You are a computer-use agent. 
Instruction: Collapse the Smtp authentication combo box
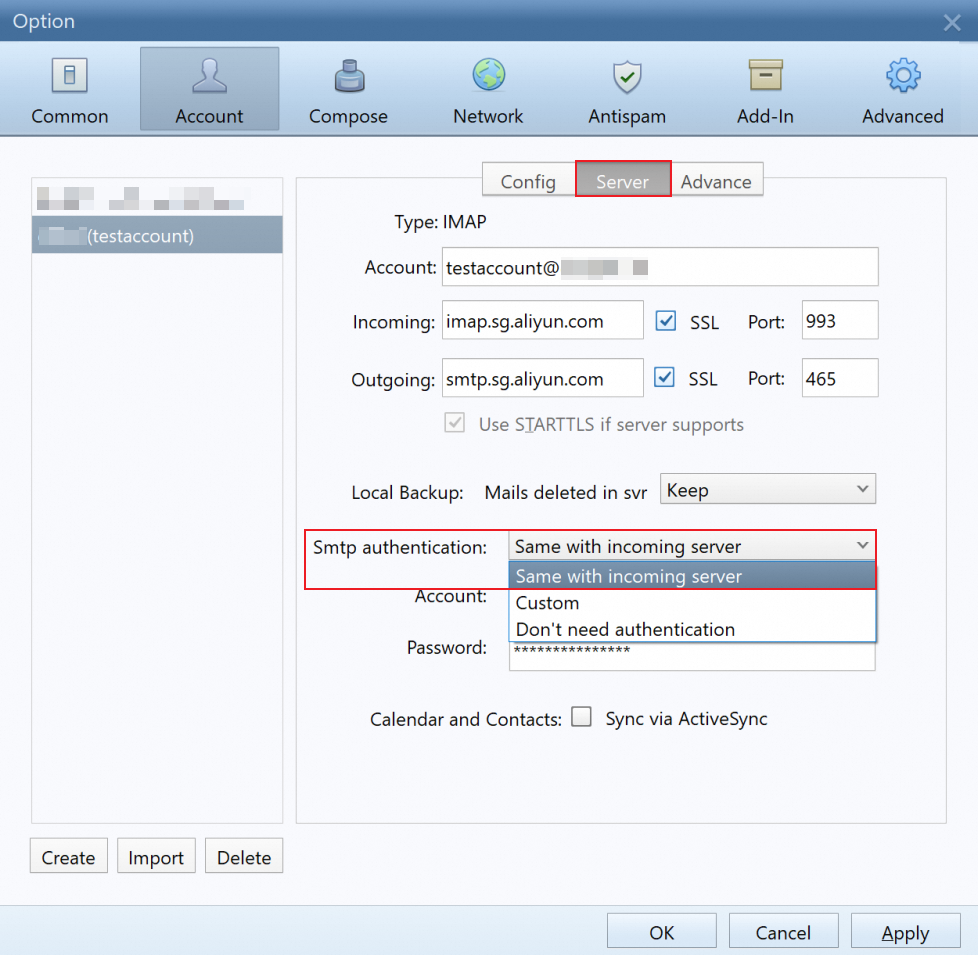pos(692,546)
